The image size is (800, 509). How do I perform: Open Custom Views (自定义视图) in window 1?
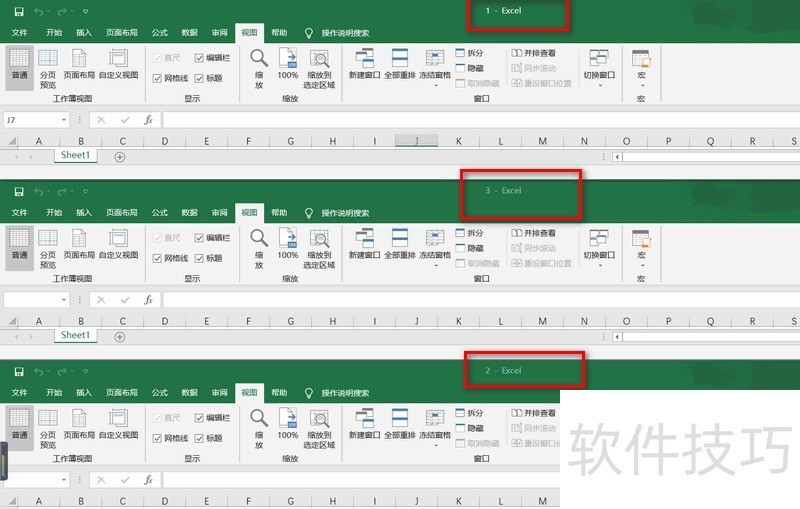pyautogui.click(x=118, y=65)
